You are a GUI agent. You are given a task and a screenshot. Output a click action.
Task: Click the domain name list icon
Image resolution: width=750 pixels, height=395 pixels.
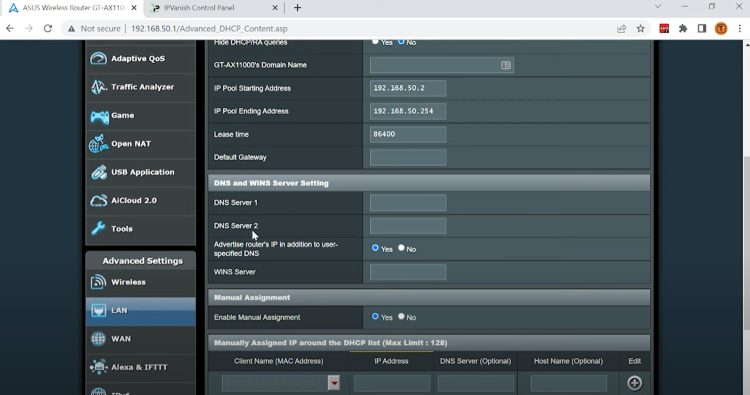pyautogui.click(x=506, y=65)
